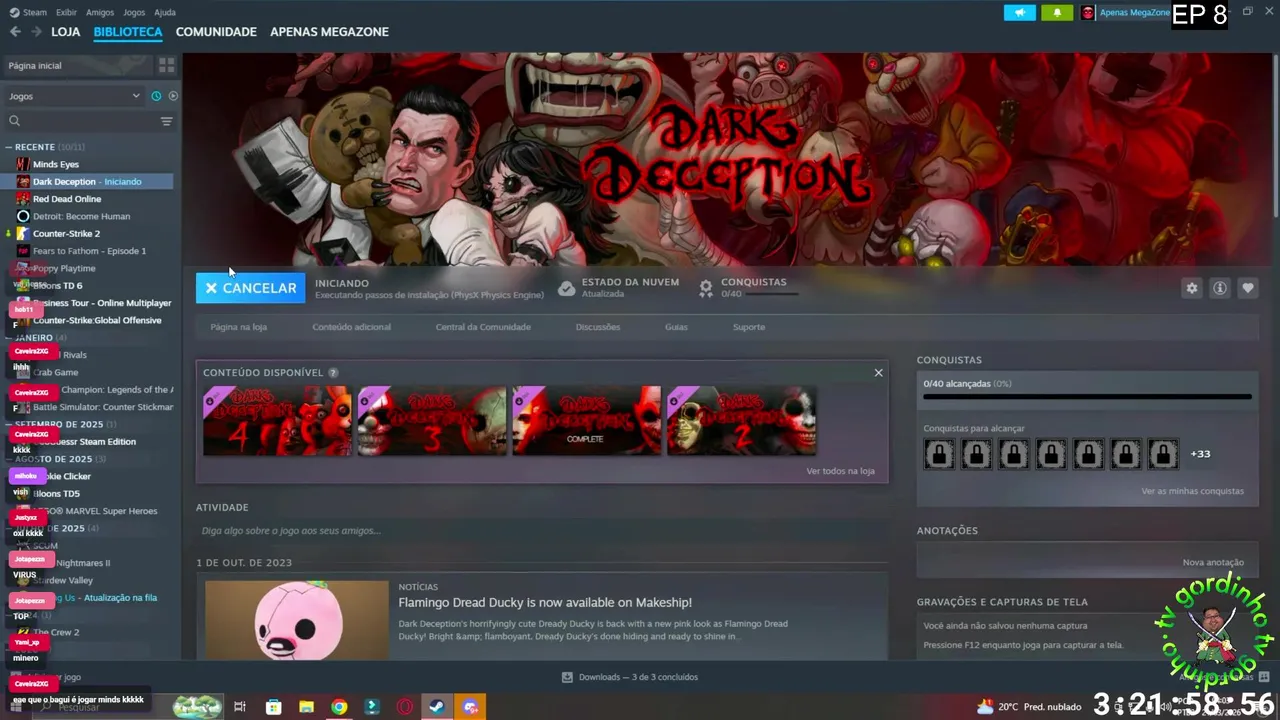Open the Dark Deception chapter 4 DLC thumbnail
The height and width of the screenshot is (720, 1280).
[277, 421]
